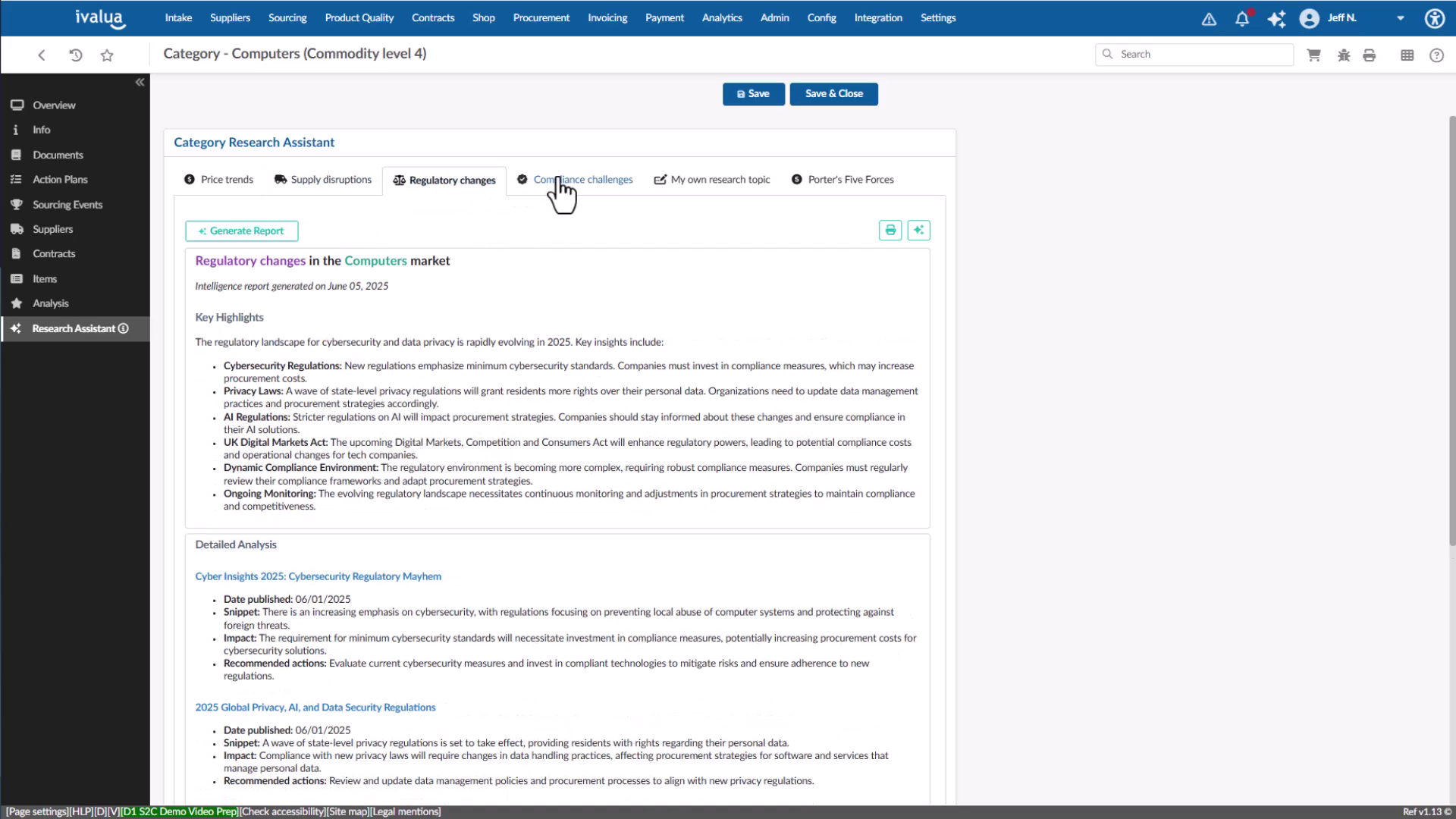
Task: Expand the user account dropdown next to Jeff N.
Action: pos(1400,18)
